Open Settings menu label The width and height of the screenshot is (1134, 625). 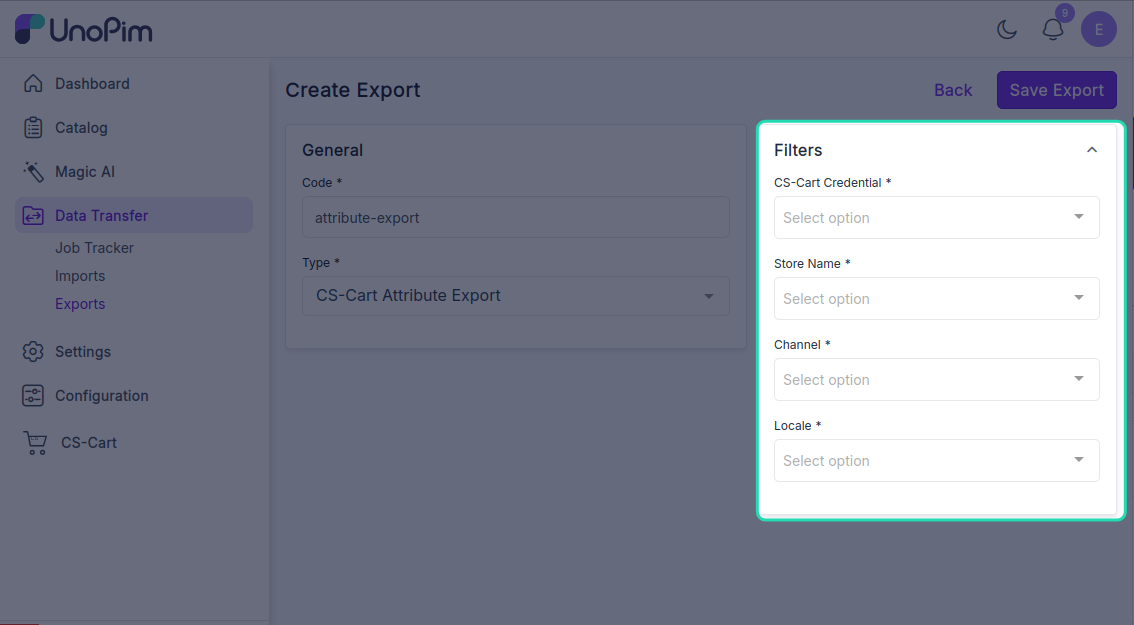(x=82, y=352)
